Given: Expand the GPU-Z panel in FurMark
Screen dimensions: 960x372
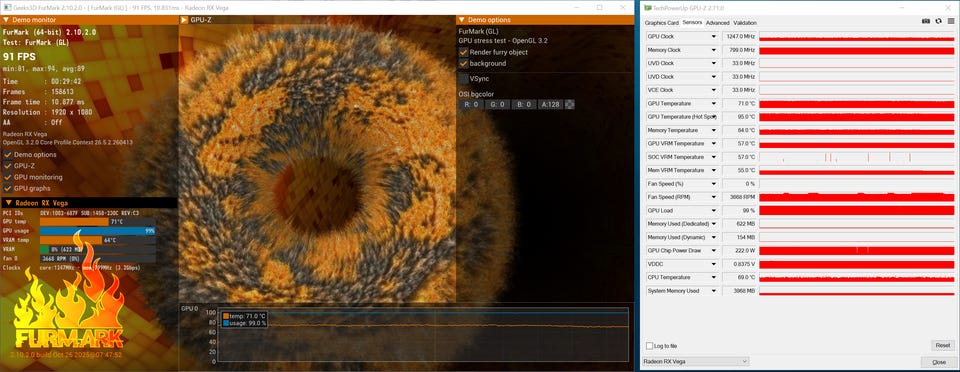Looking at the screenshot, I should click(x=184, y=20).
